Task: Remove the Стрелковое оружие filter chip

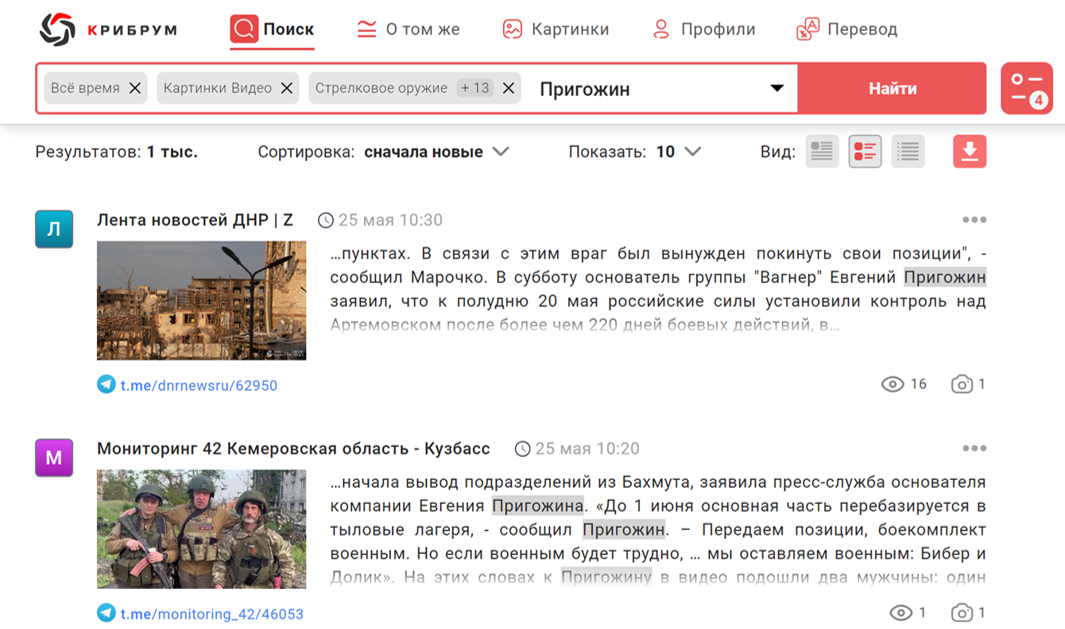Action: [x=508, y=88]
